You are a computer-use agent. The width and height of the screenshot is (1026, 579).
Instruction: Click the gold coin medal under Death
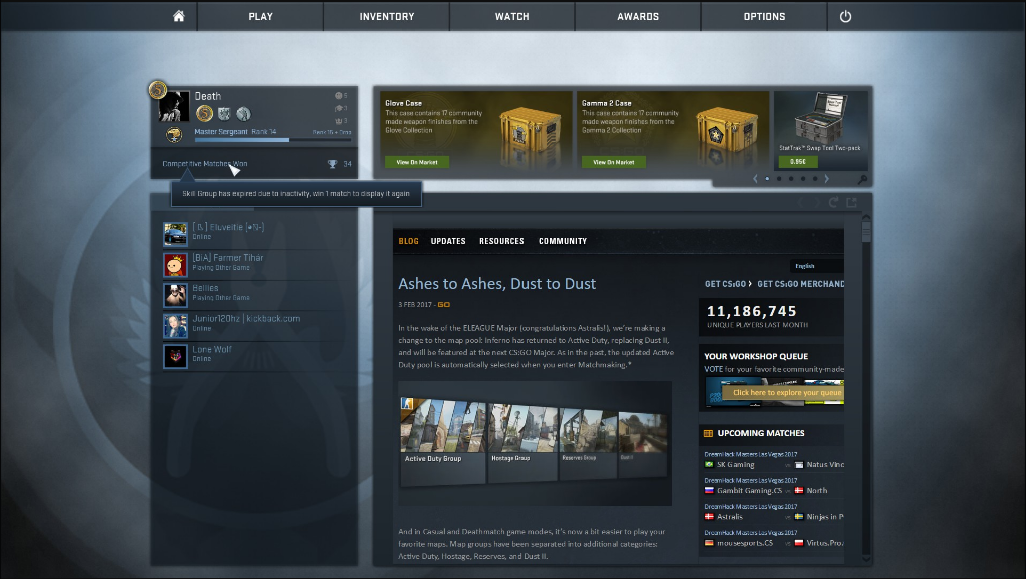[x=205, y=114]
